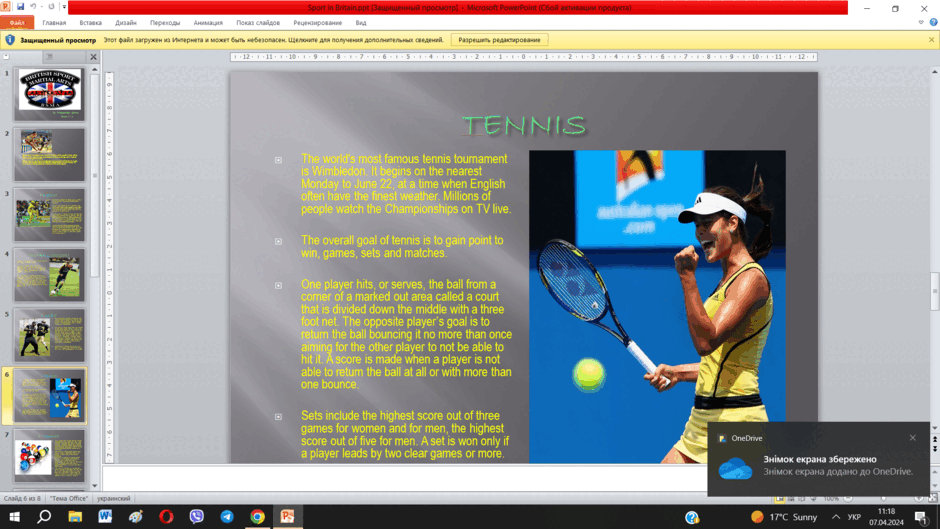Click thumbnail pane scroll up arrow

click(x=94, y=70)
